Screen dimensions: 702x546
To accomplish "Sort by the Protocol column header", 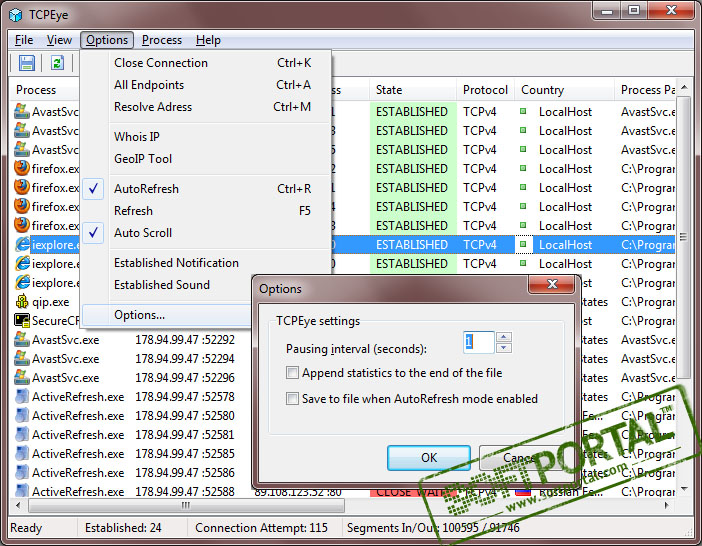I will point(485,90).
